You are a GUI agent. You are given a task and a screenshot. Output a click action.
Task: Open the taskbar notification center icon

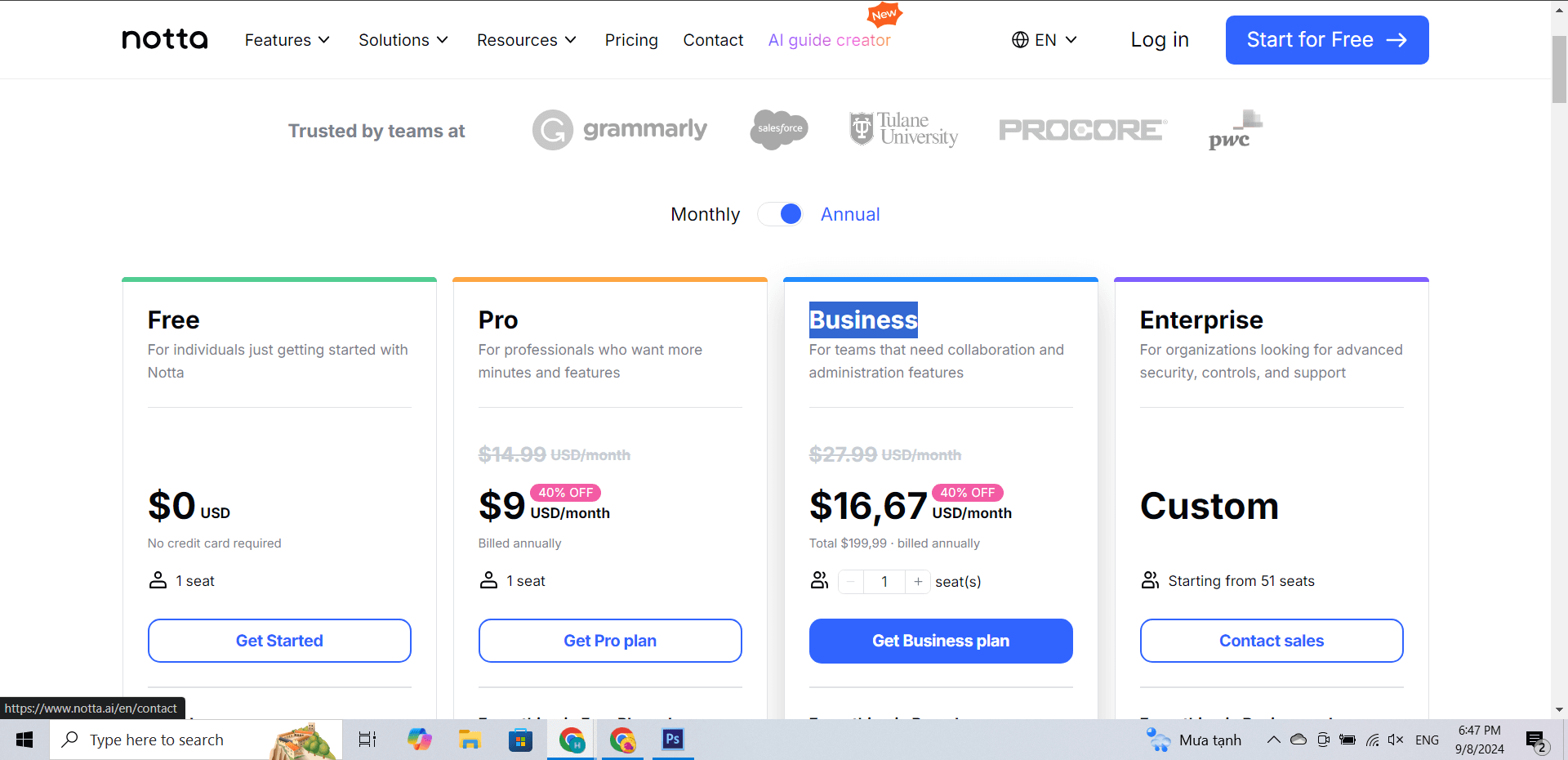click(x=1536, y=740)
